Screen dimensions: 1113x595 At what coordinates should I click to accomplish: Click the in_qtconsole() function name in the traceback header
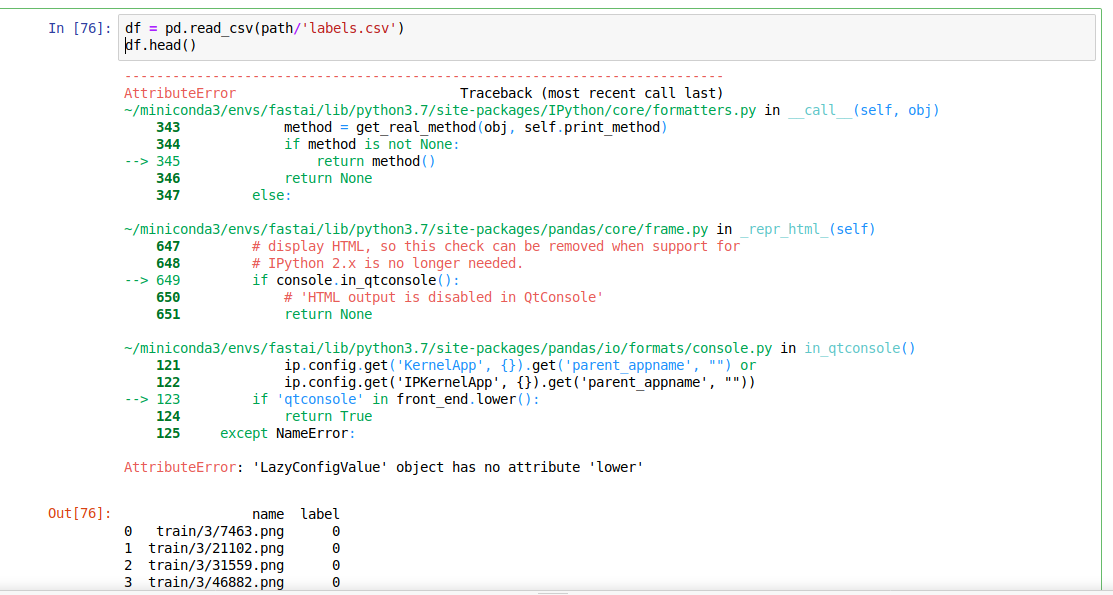click(860, 348)
